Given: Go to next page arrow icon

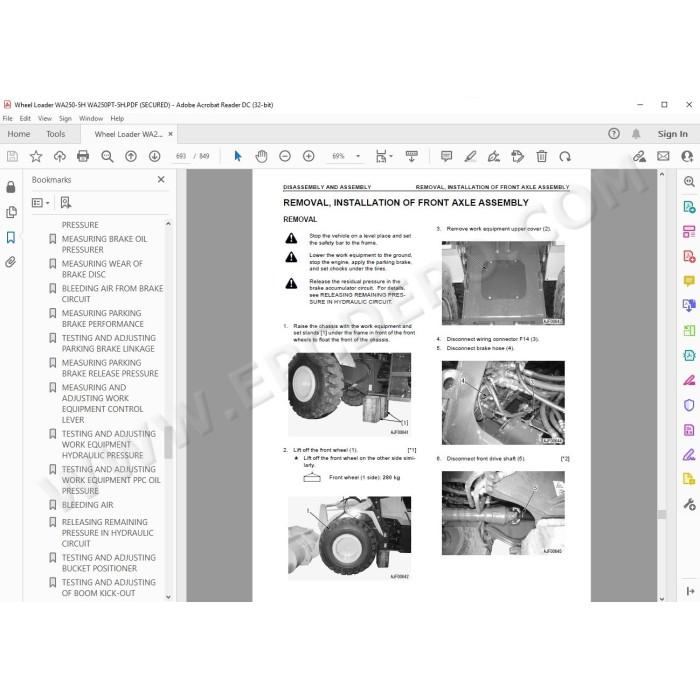Looking at the screenshot, I should coord(154,156).
